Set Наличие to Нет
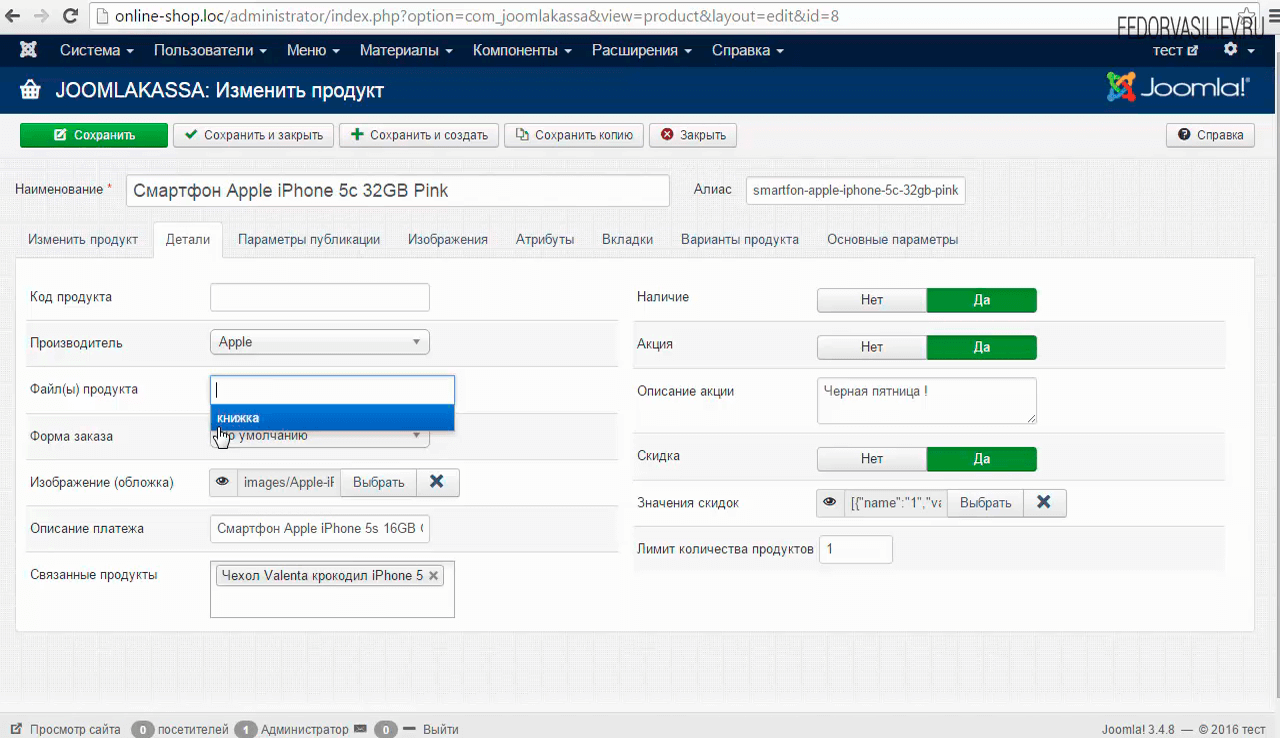The image size is (1280, 738). point(872,300)
